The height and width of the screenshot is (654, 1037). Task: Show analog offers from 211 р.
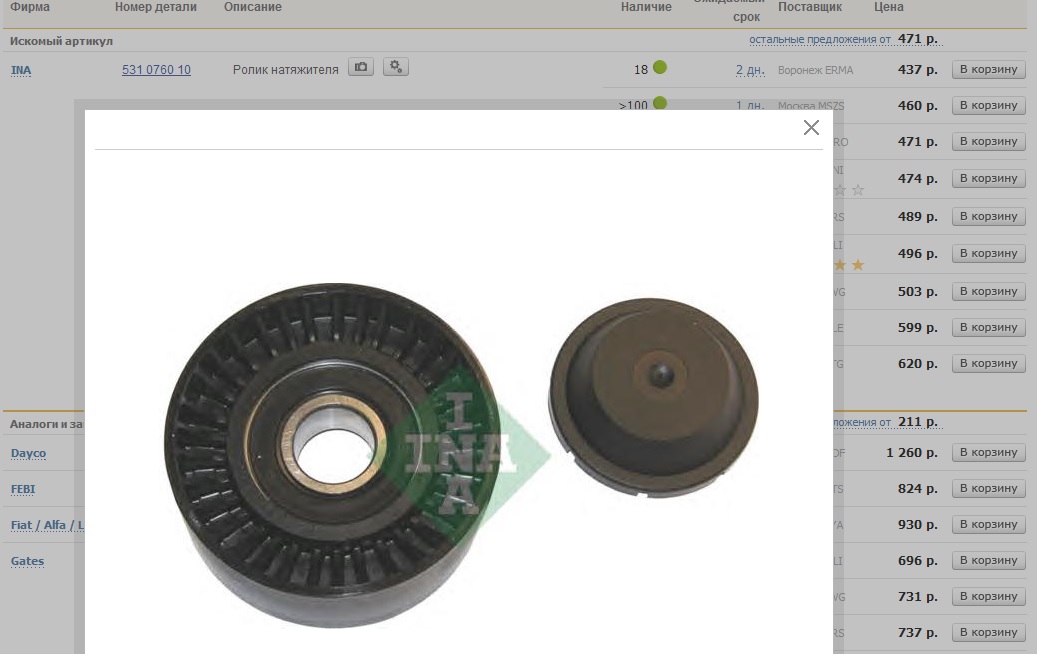pyautogui.click(x=886, y=422)
